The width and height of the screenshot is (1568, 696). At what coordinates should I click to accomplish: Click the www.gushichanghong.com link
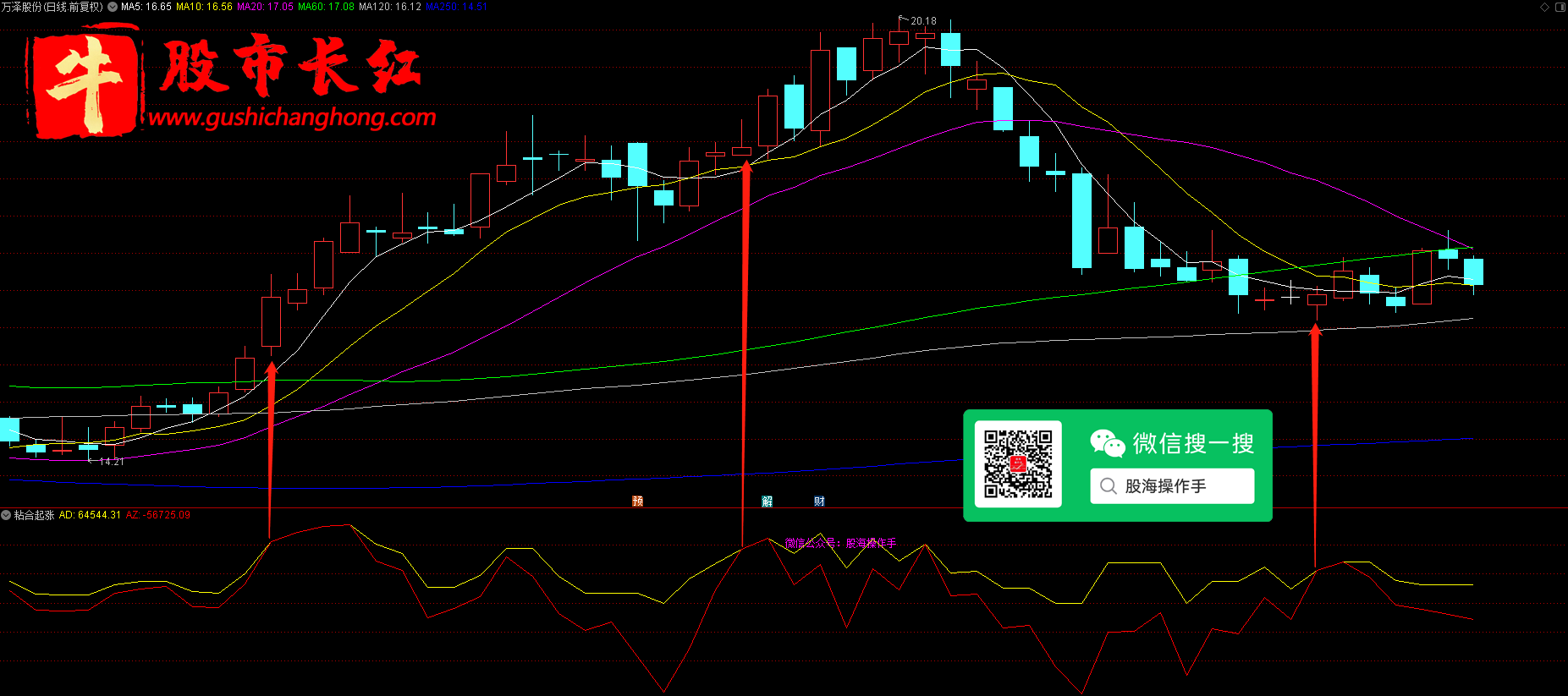point(292,118)
